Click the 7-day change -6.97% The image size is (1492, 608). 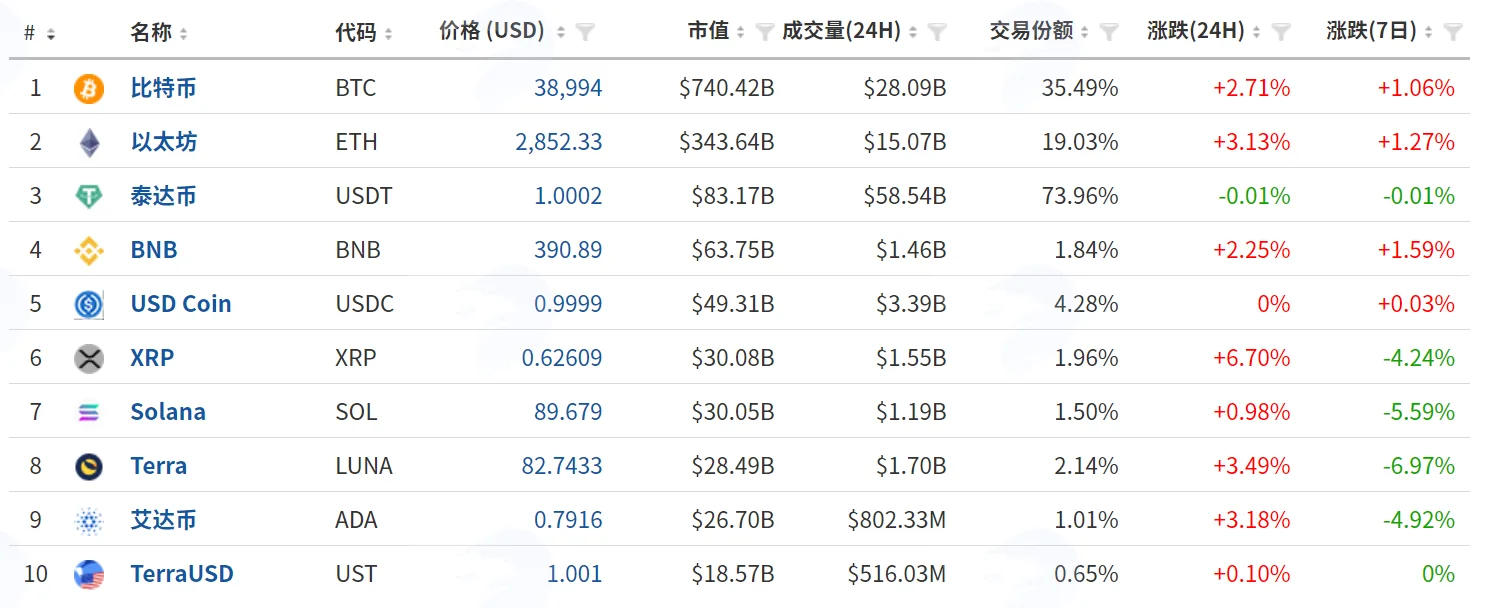click(1419, 466)
